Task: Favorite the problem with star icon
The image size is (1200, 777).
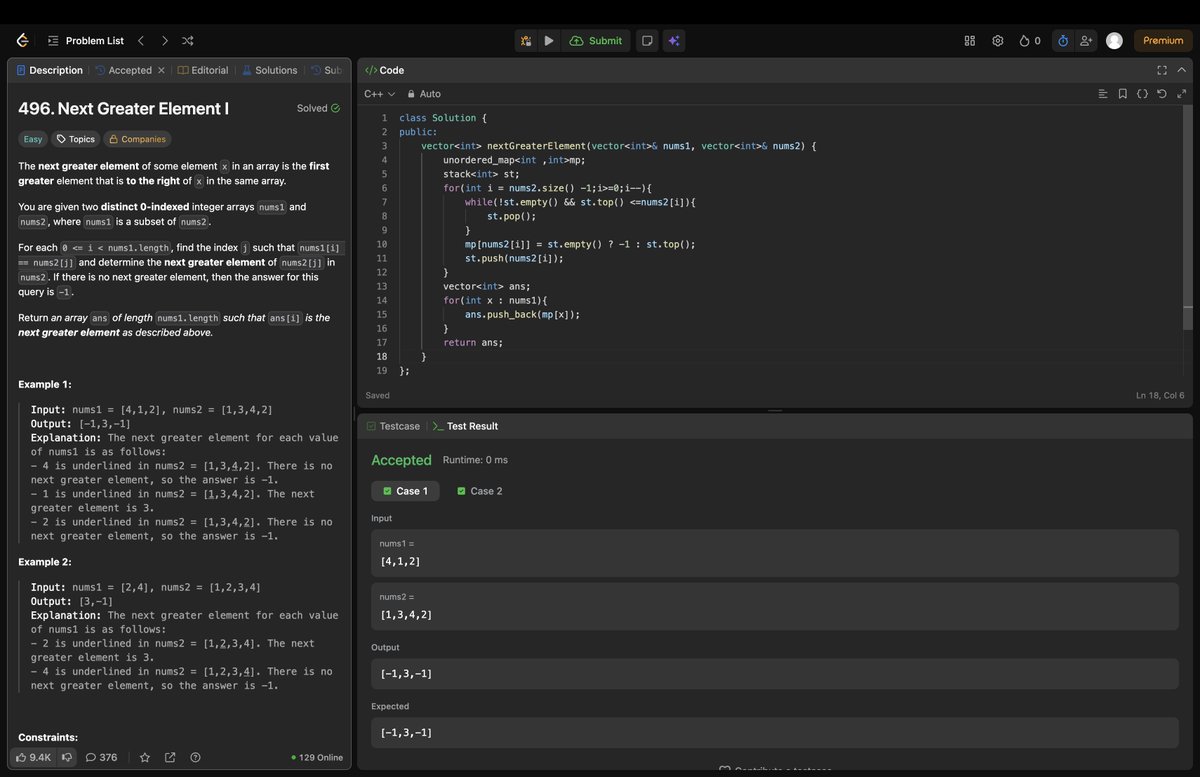Action: point(144,757)
